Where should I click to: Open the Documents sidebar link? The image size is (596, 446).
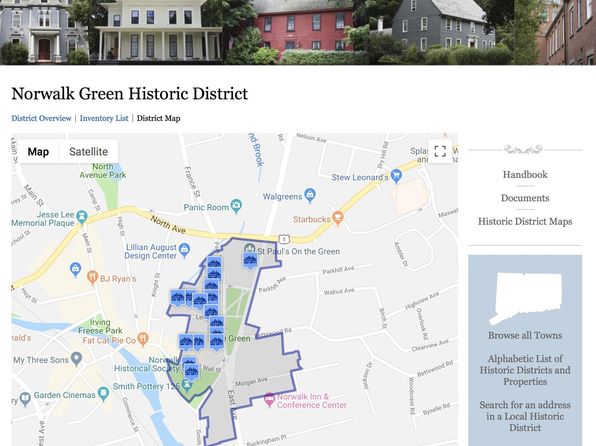pos(525,198)
